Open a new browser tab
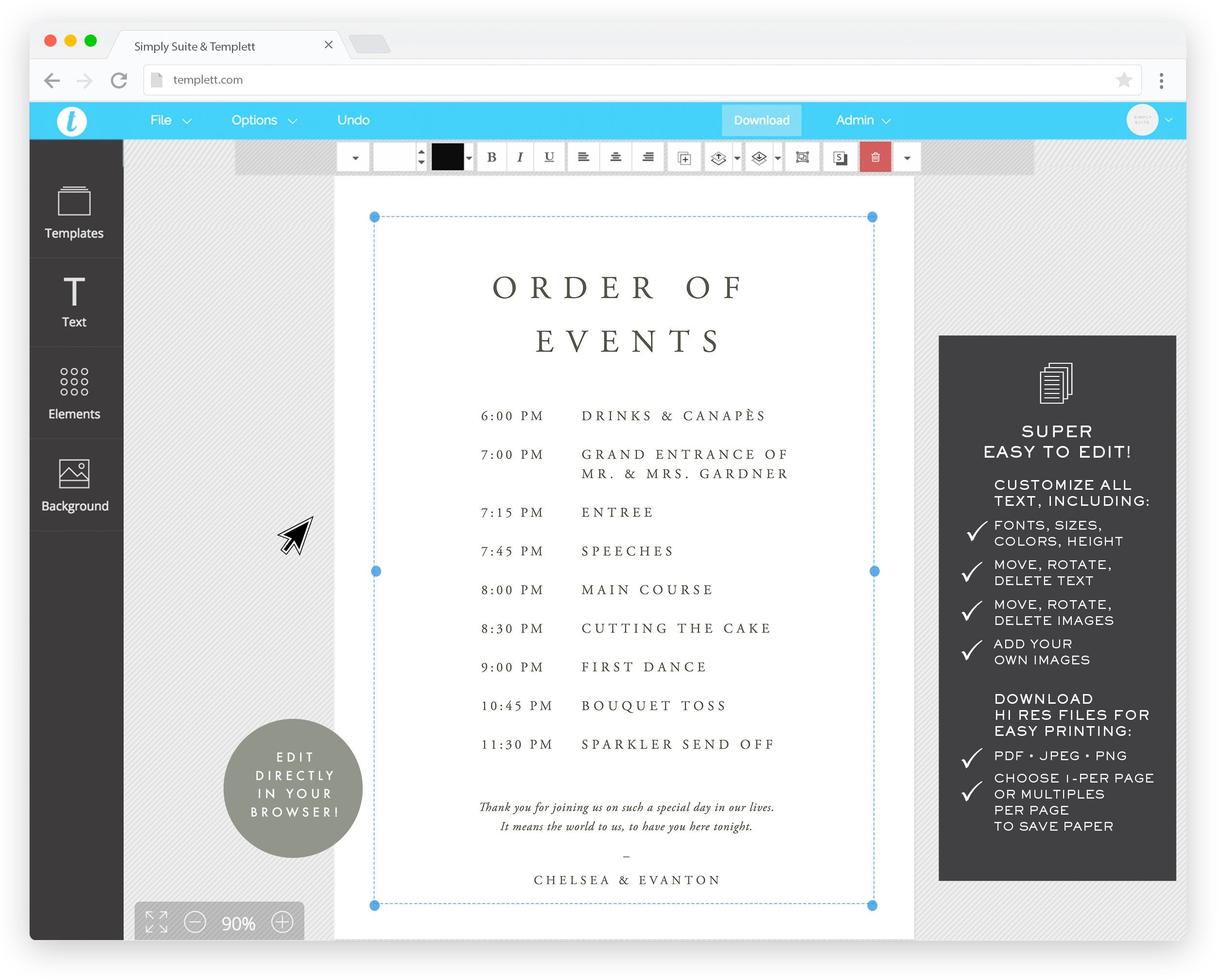This screenshot has width=1225, height=980. tap(369, 44)
